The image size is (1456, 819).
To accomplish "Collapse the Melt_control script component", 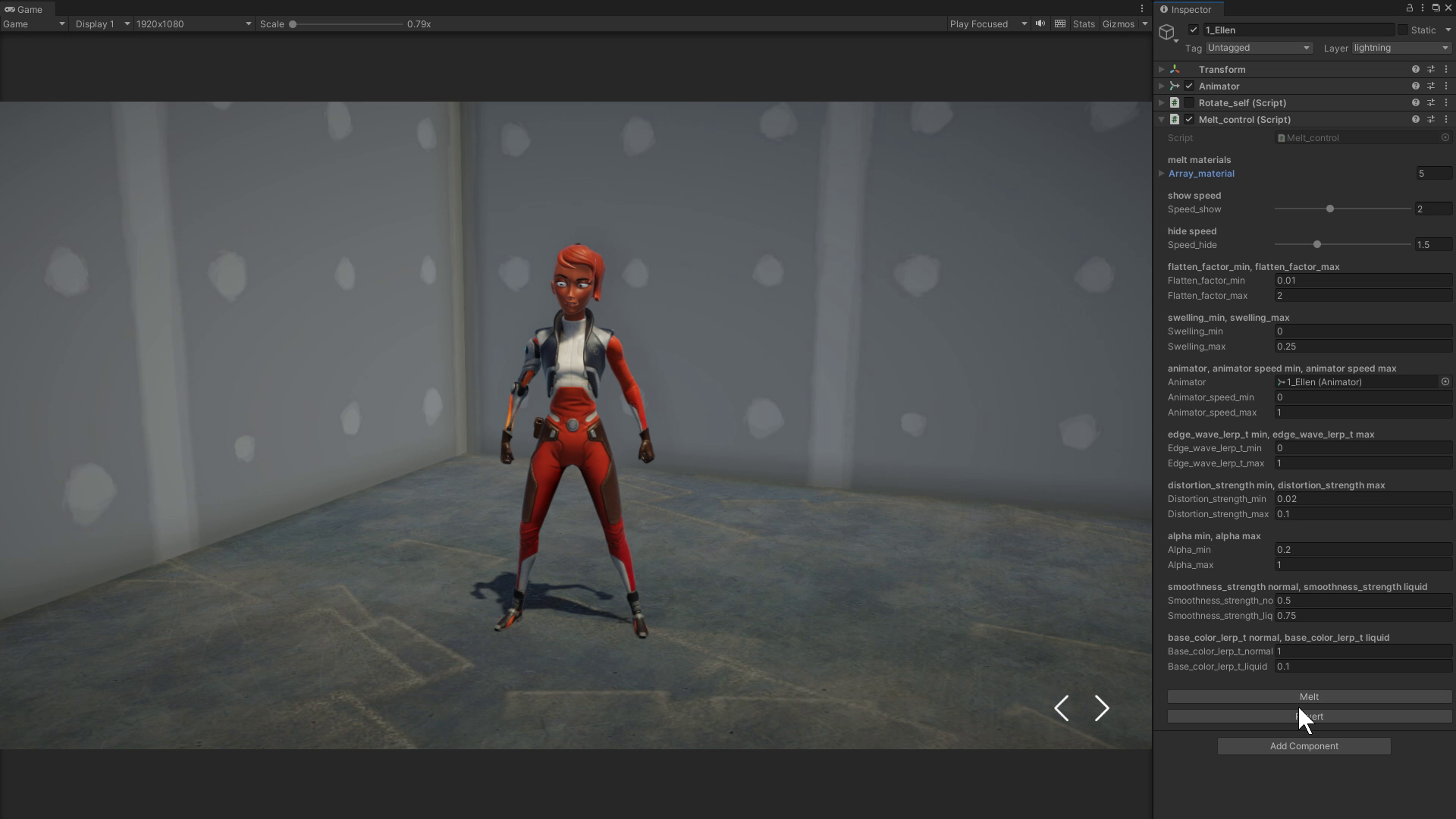I will tap(1161, 119).
